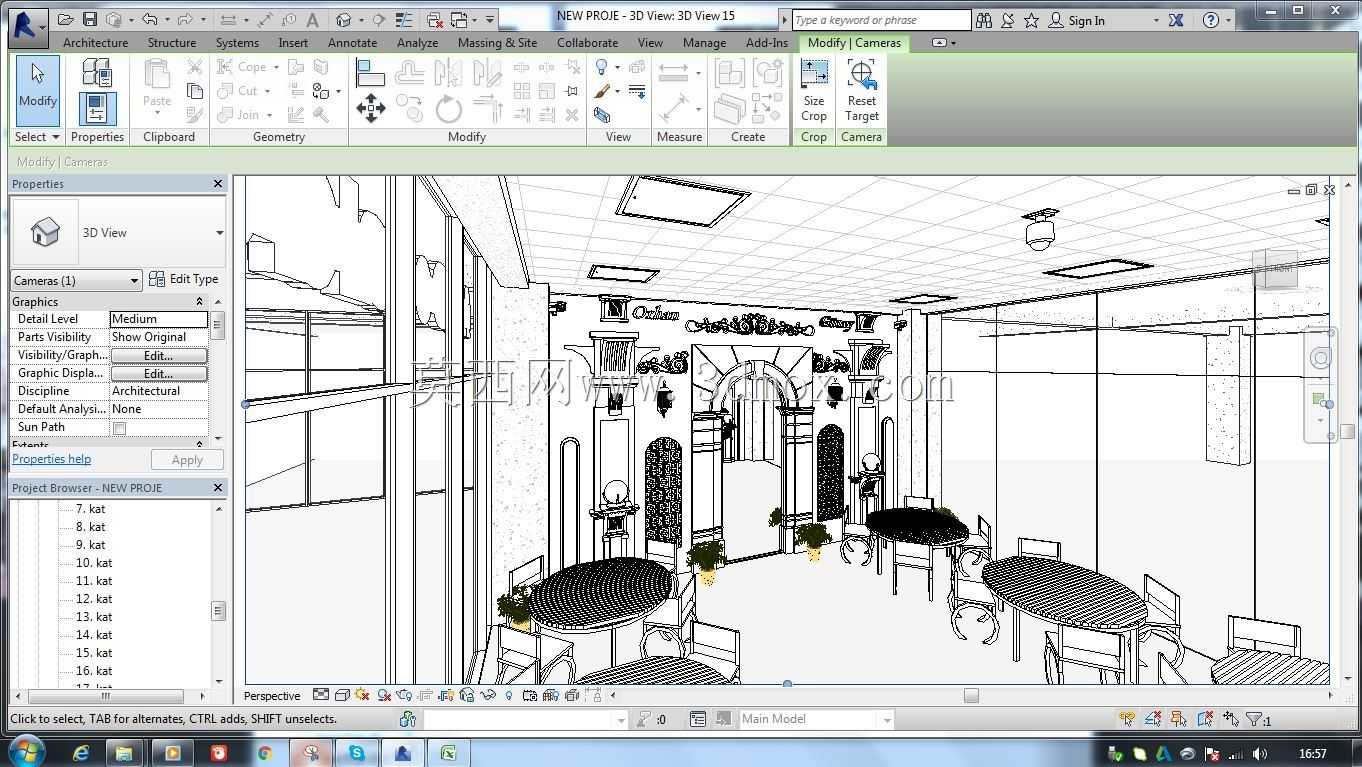Open Internet Explorer from the taskbar
The width and height of the screenshot is (1362, 767).
click(81, 753)
